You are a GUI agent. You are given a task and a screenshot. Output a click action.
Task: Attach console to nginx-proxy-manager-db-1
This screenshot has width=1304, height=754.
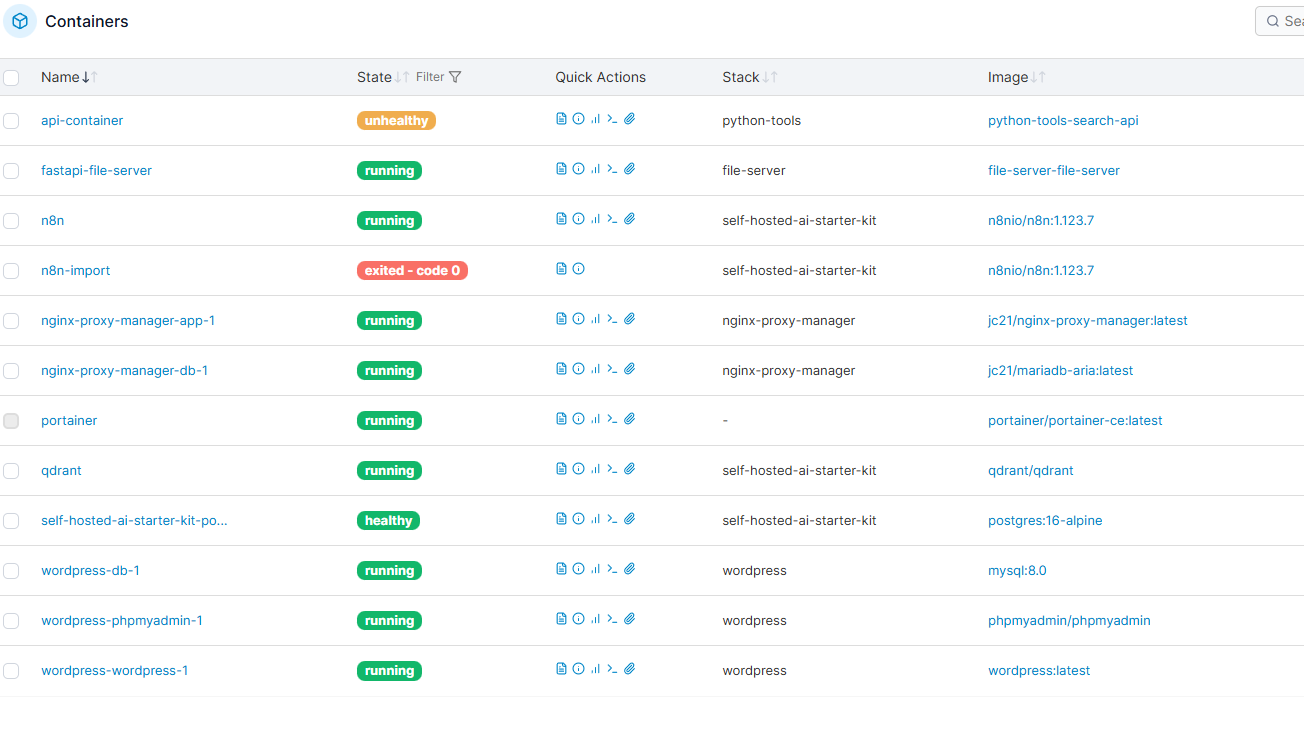coord(630,369)
